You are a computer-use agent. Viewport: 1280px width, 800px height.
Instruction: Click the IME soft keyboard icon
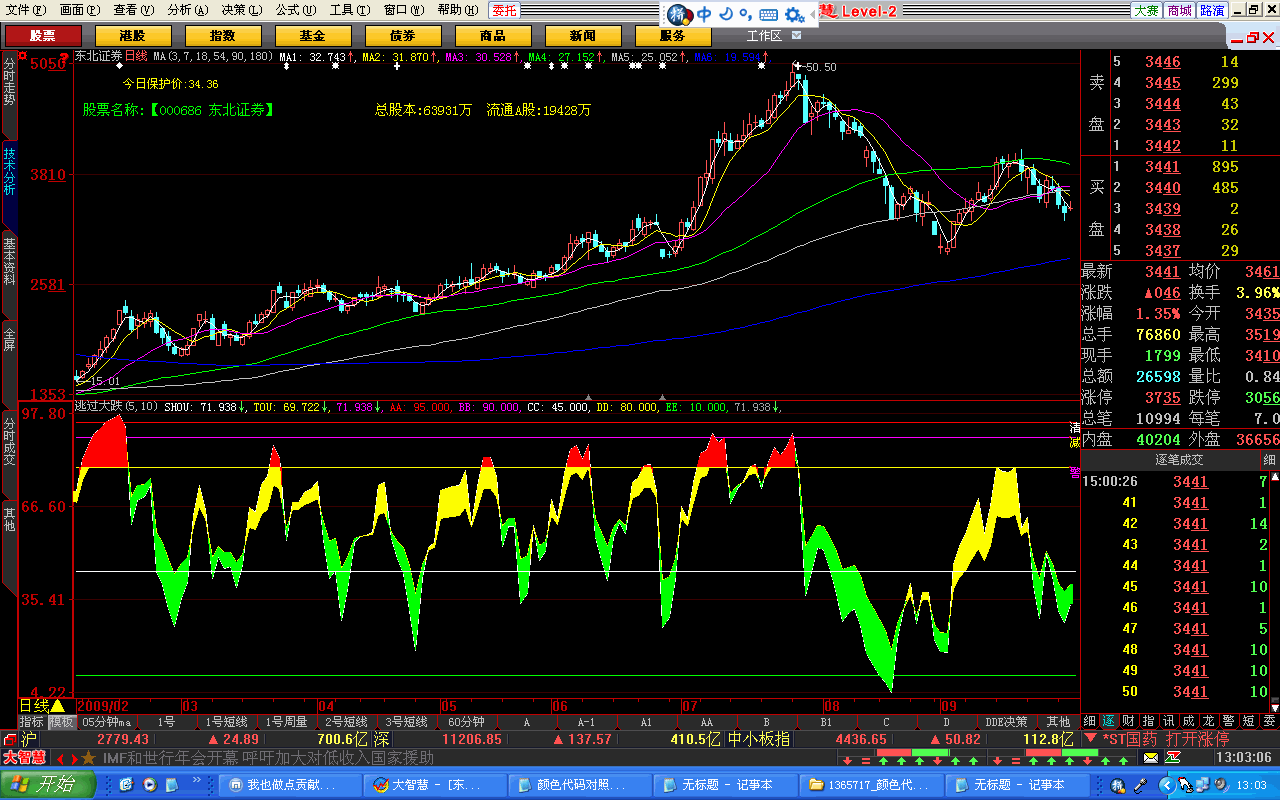(769, 14)
